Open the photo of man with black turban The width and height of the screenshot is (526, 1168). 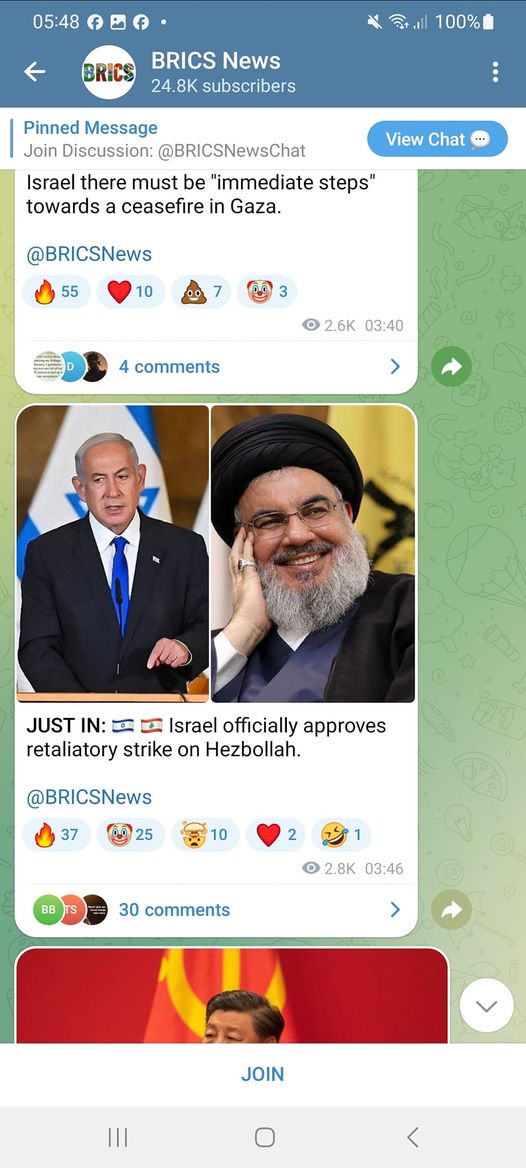[313, 553]
